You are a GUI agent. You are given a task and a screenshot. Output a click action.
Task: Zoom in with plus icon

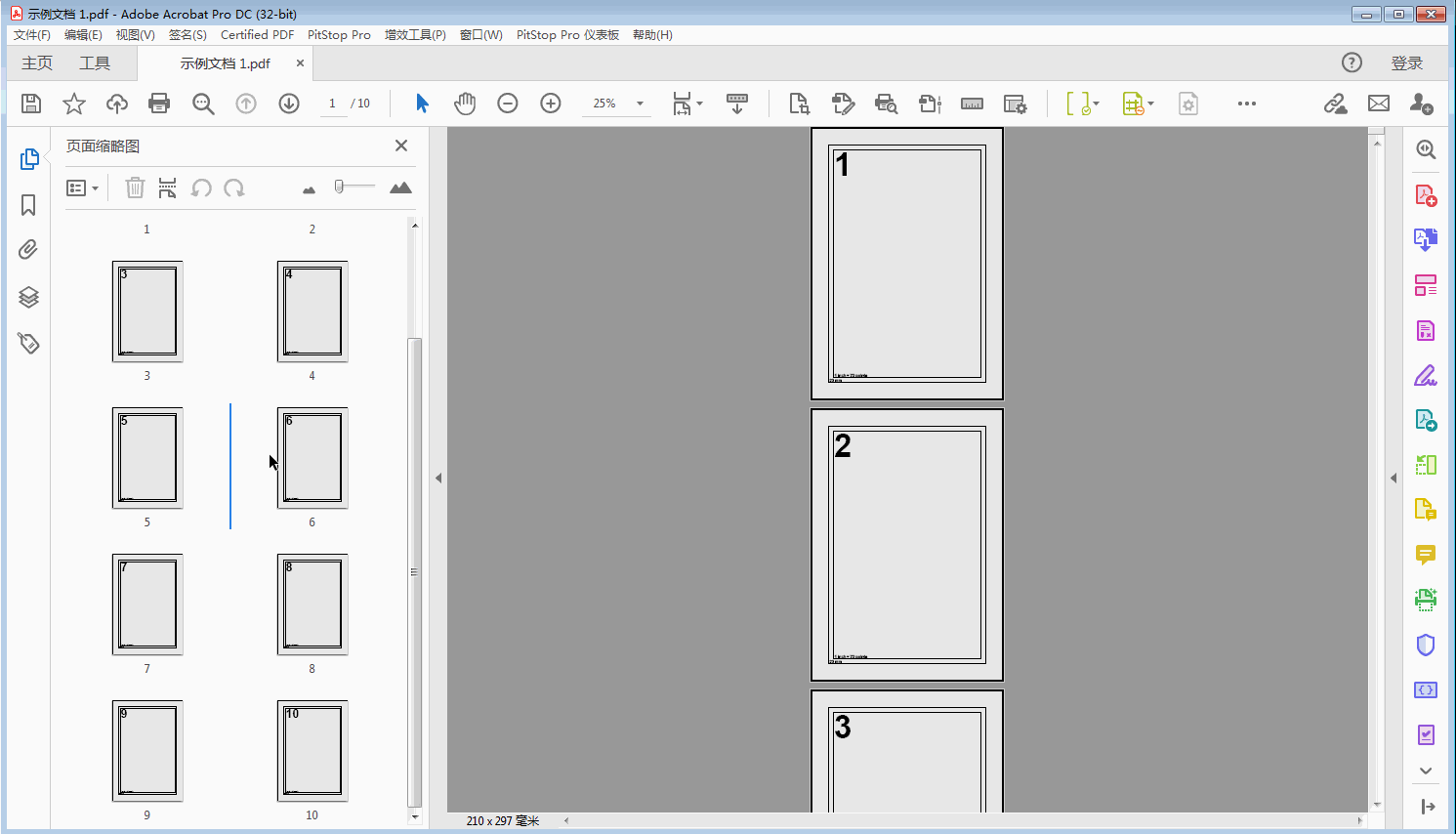[x=551, y=104]
